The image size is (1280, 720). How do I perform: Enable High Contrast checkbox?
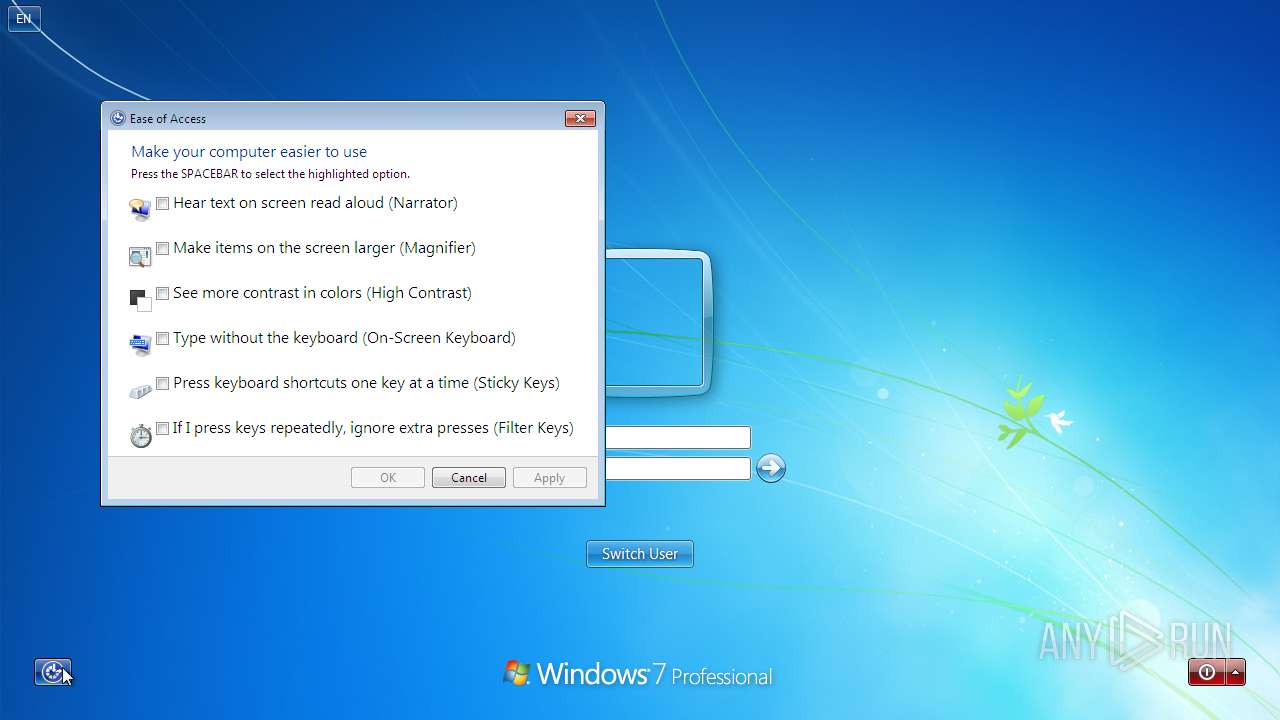click(x=162, y=293)
